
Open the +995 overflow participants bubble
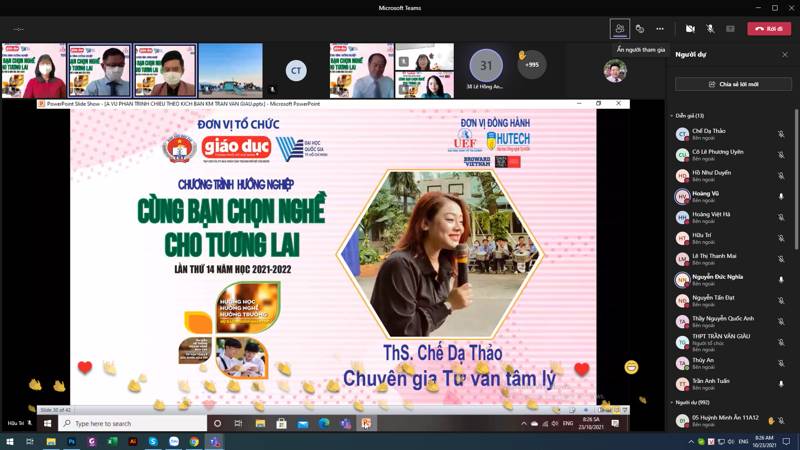(532, 65)
